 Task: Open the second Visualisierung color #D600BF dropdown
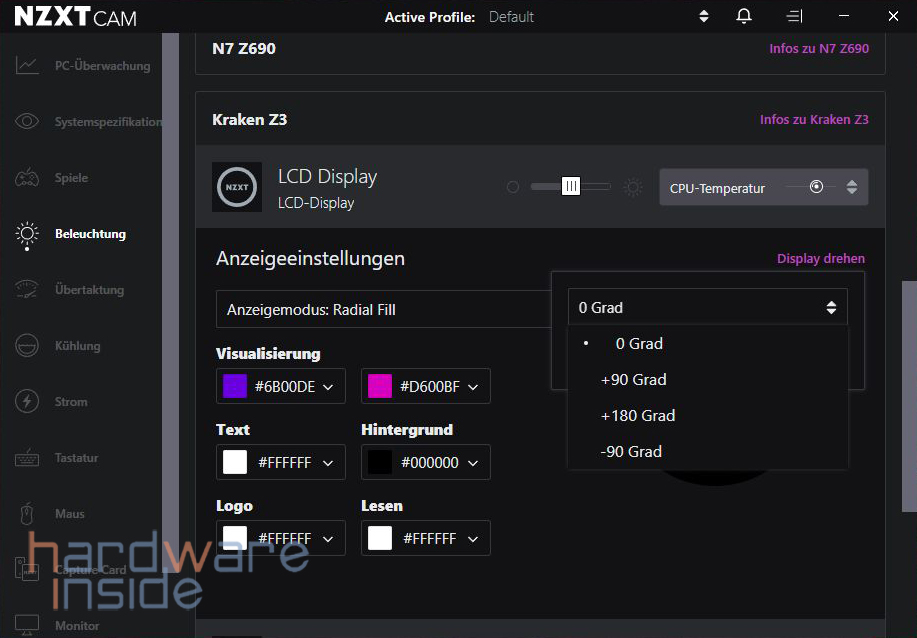pyautogui.click(x=426, y=387)
